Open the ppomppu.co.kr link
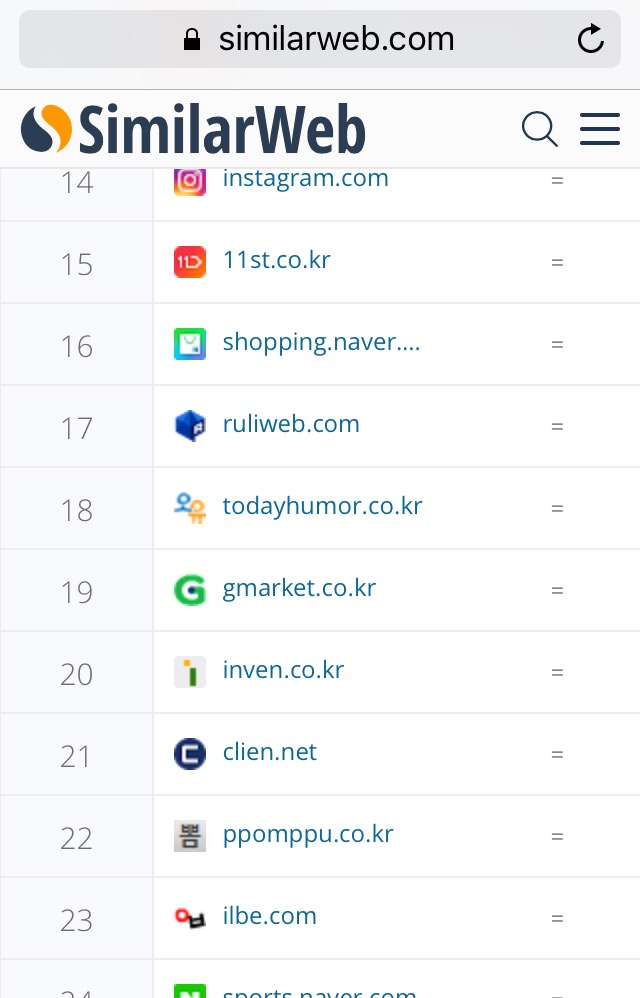This screenshot has height=998, width=640. tap(308, 834)
